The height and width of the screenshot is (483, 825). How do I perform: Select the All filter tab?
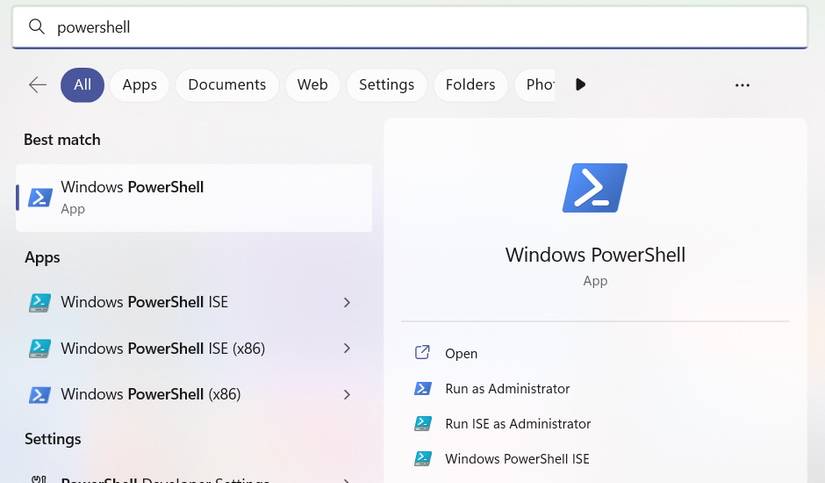(x=82, y=85)
